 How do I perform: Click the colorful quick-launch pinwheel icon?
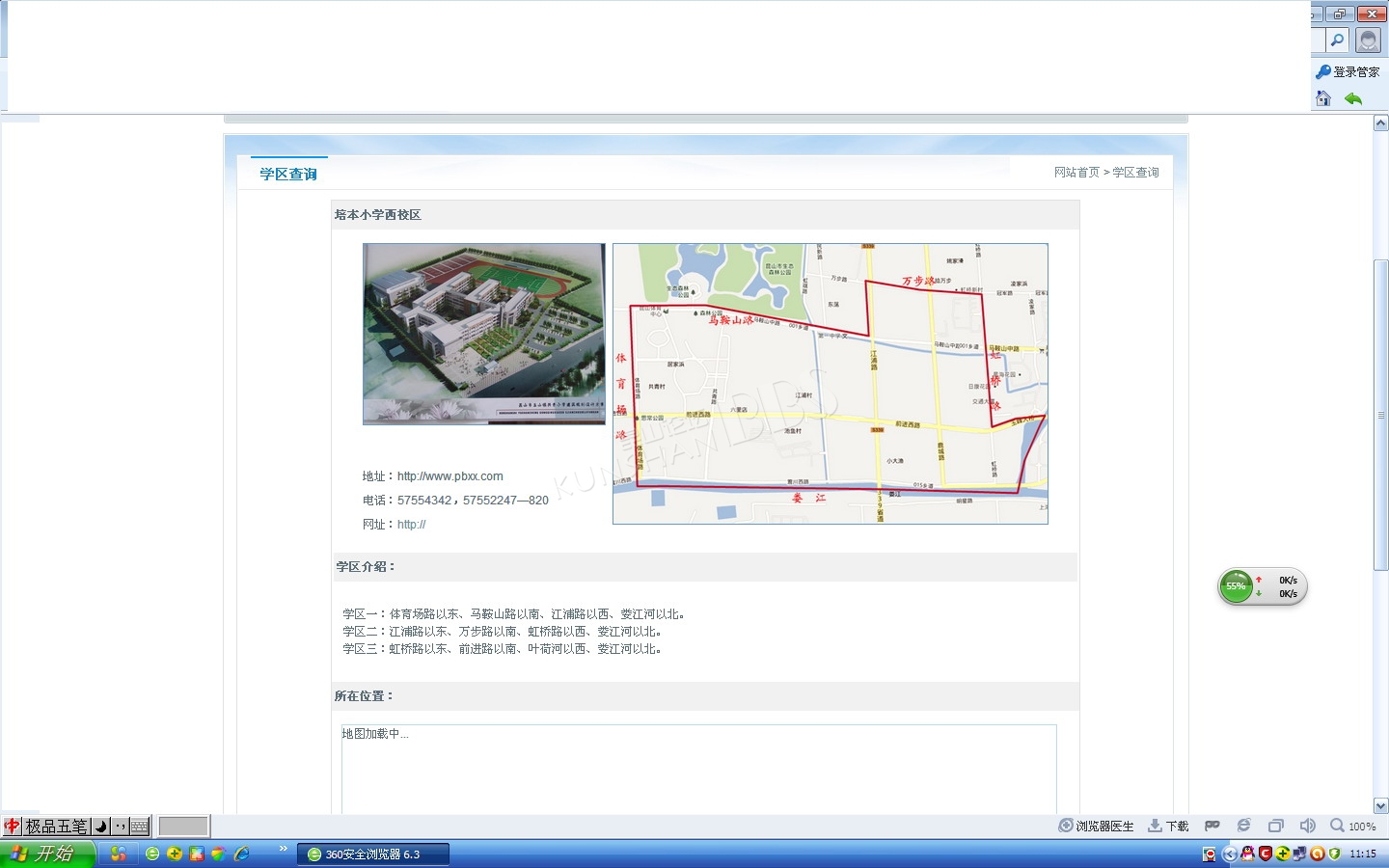118,854
